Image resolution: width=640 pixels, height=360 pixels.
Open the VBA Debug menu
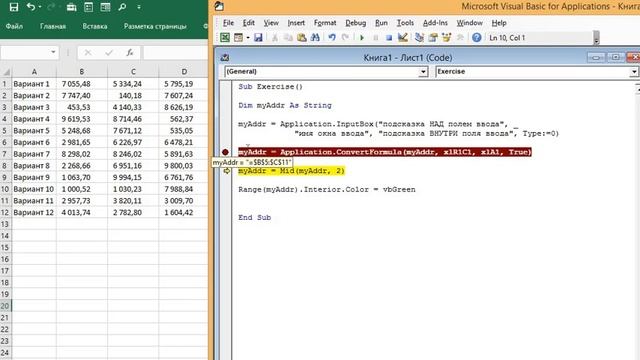(x=356, y=23)
